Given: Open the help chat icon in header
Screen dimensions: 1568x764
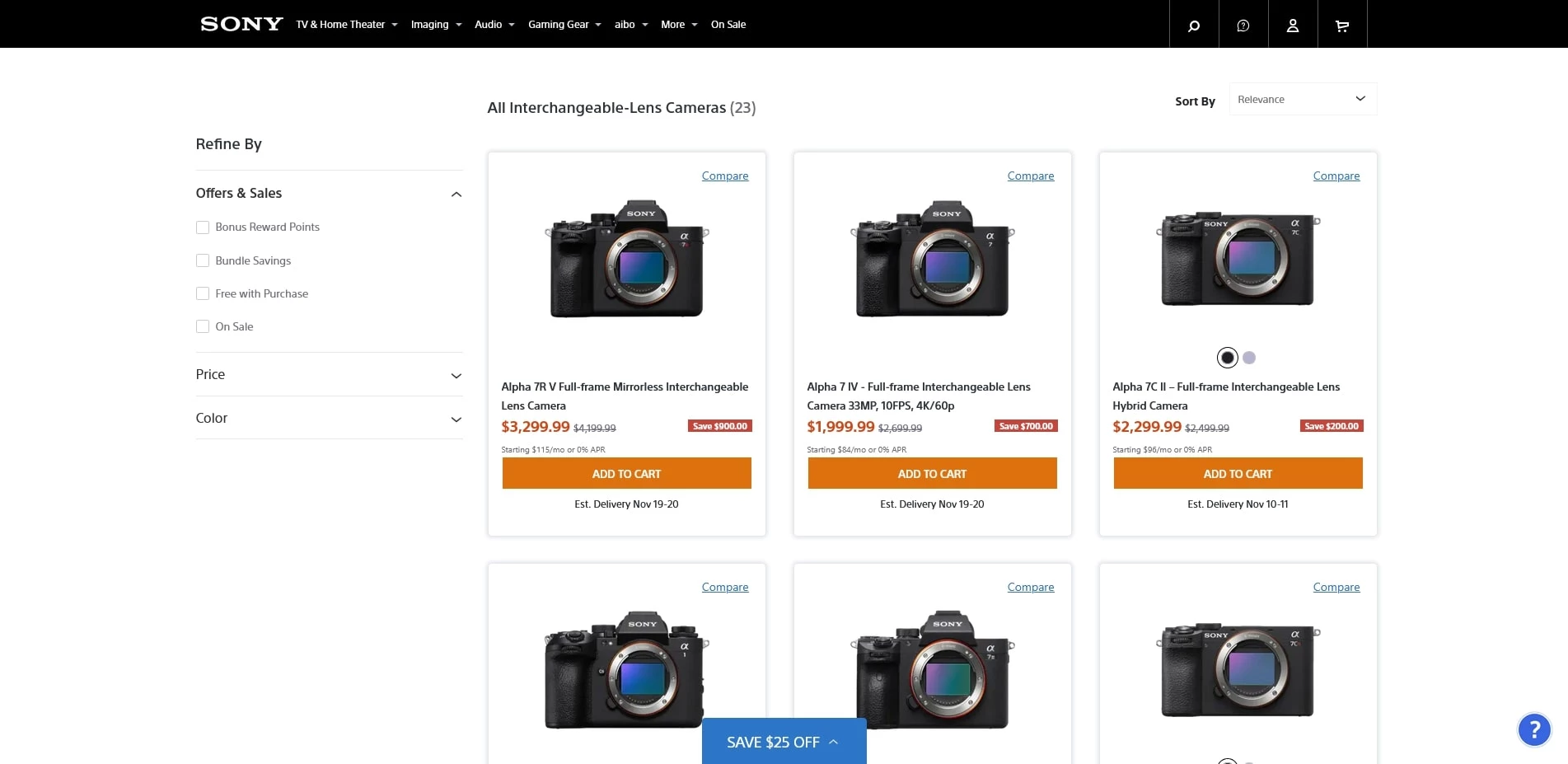Looking at the screenshot, I should tap(1243, 25).
